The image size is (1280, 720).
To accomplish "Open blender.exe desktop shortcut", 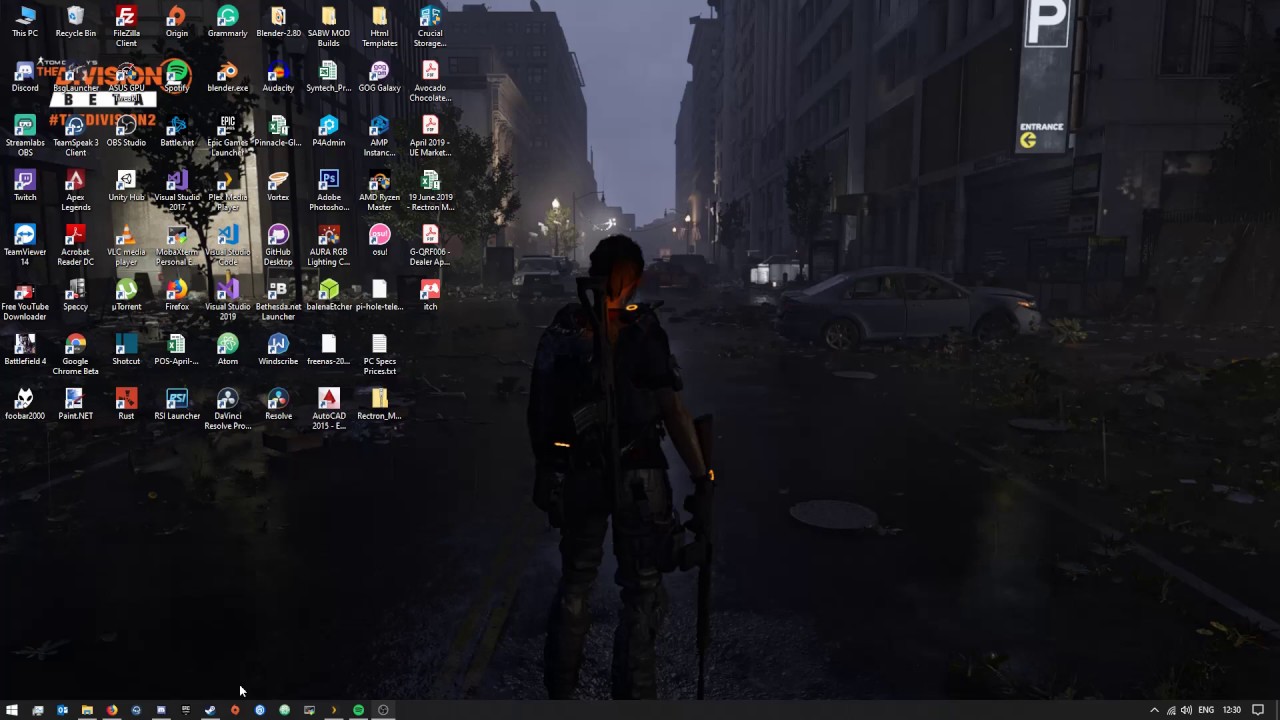I will pyautogui.click(x=227, y=77).
